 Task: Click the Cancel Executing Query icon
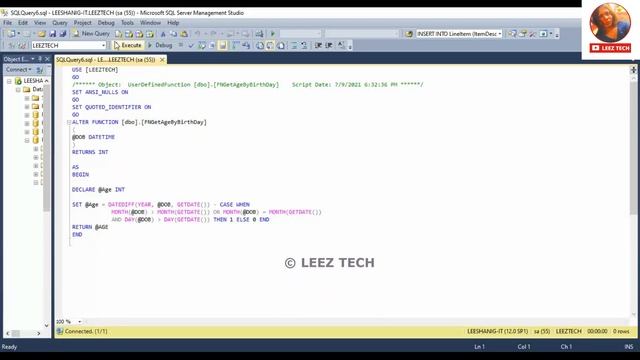[181, 45]
